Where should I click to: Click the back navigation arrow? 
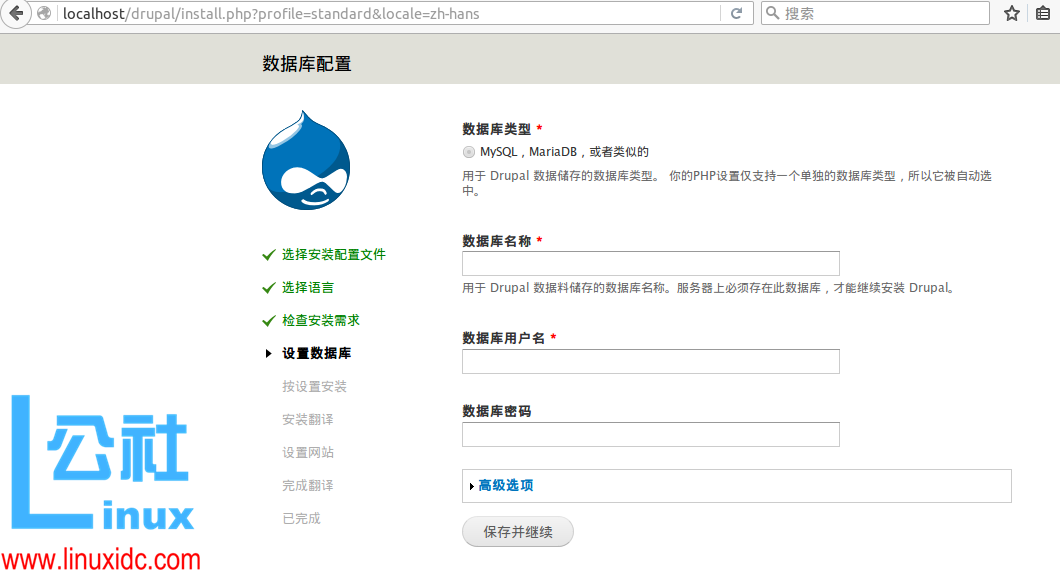[15, 14]
